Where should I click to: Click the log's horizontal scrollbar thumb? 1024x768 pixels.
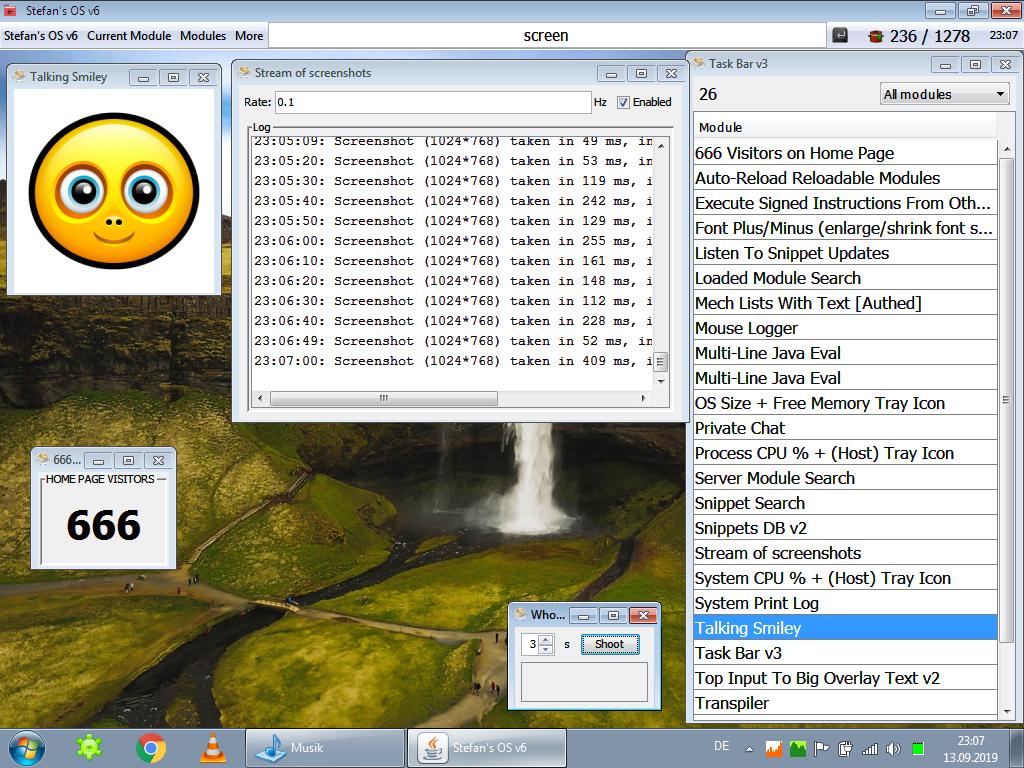tap(383, 398)
